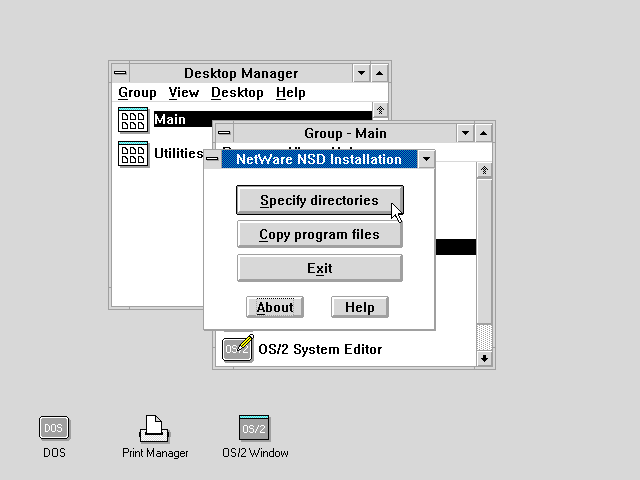This screenshot has width=640, height=480.
Task: Open the Help menu in Desktop Manager
Action: pyautogui.click(x=291, y=93)
